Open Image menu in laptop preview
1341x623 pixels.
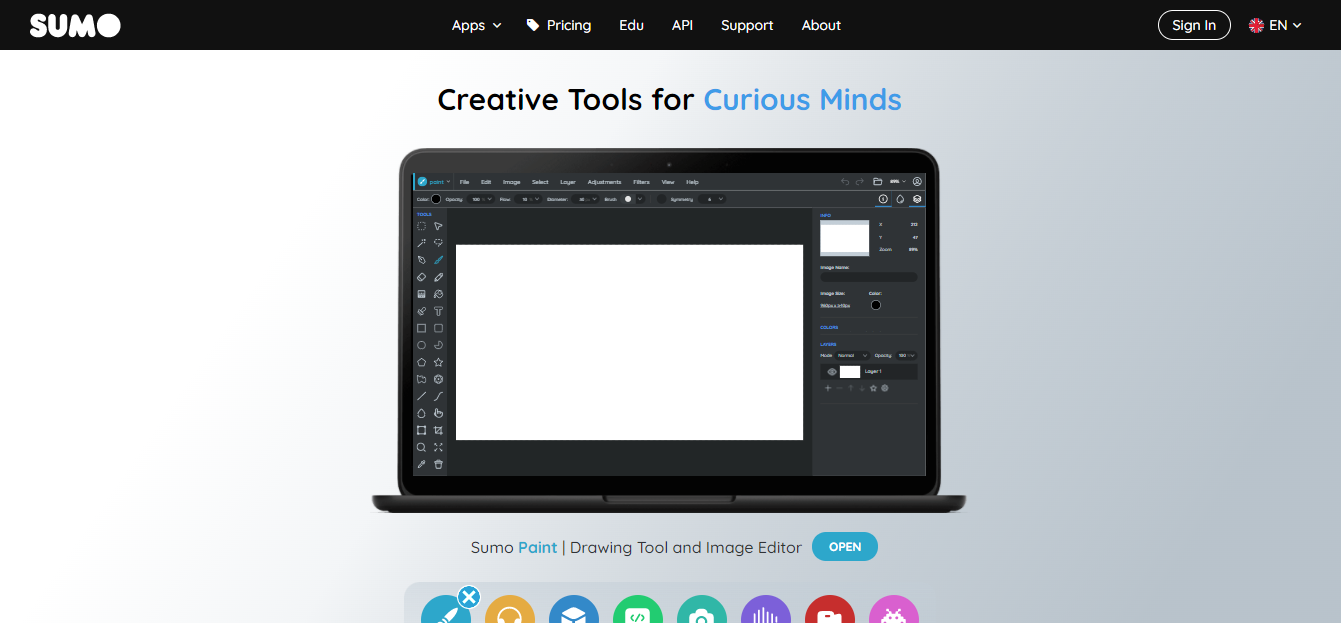click(512, 182)
